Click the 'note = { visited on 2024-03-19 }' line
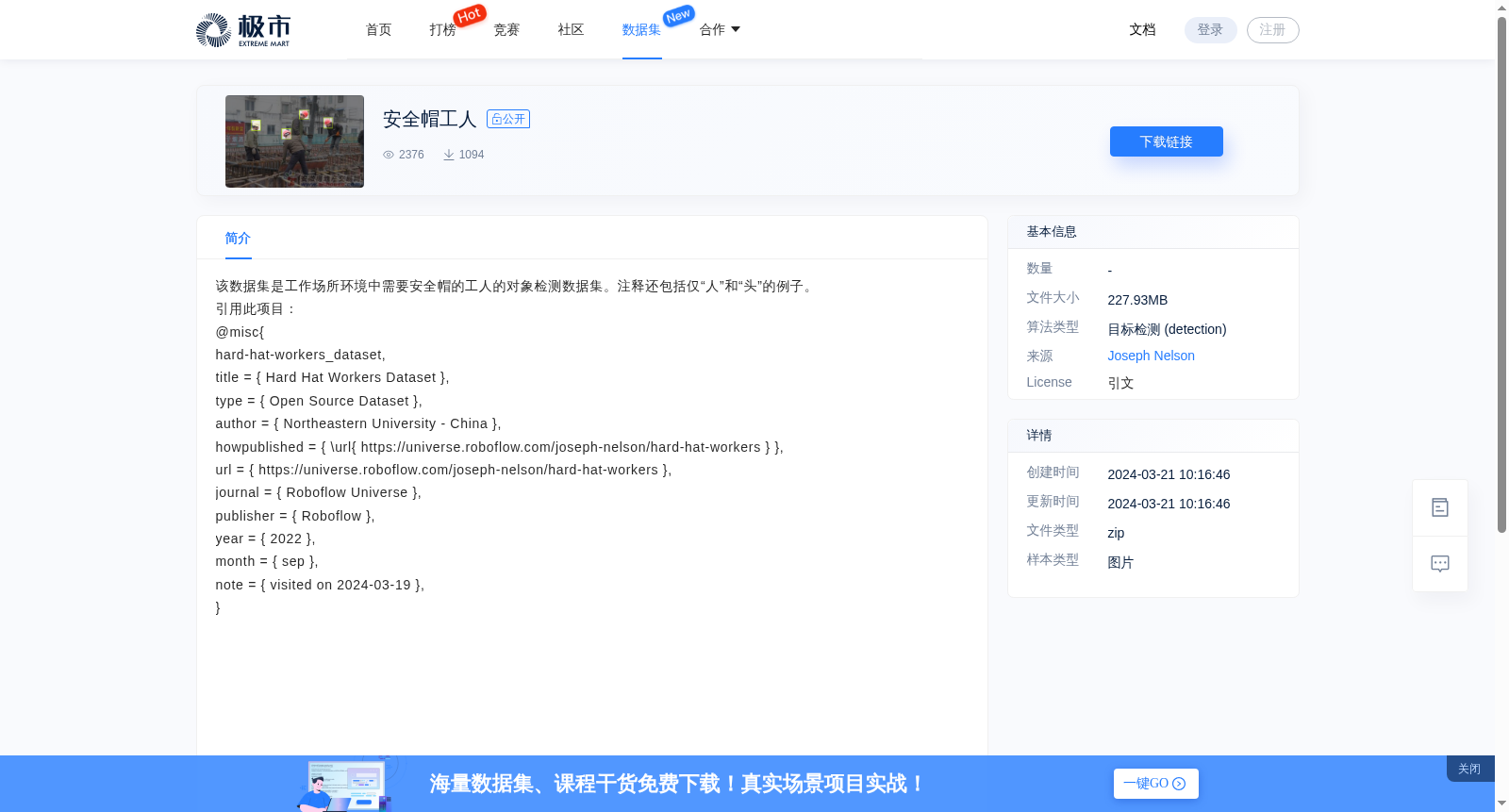The width and height of the screenshot is (1509, 812). (321, 585)
